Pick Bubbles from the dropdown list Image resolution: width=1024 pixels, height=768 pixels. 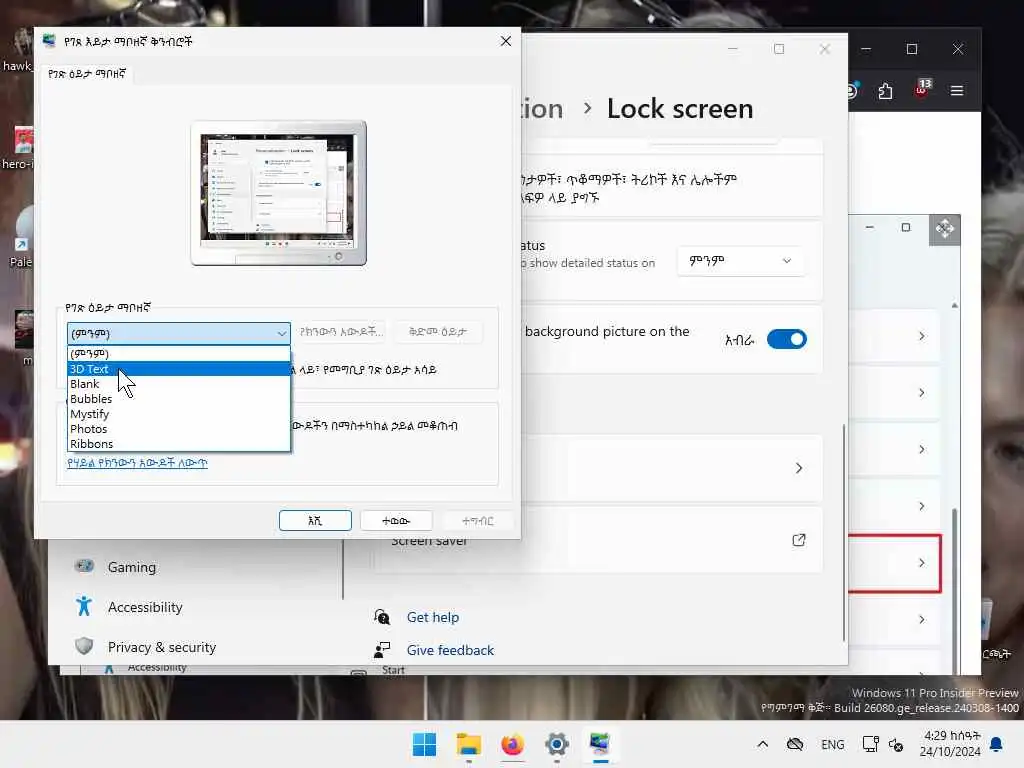[x=178, y=399]
